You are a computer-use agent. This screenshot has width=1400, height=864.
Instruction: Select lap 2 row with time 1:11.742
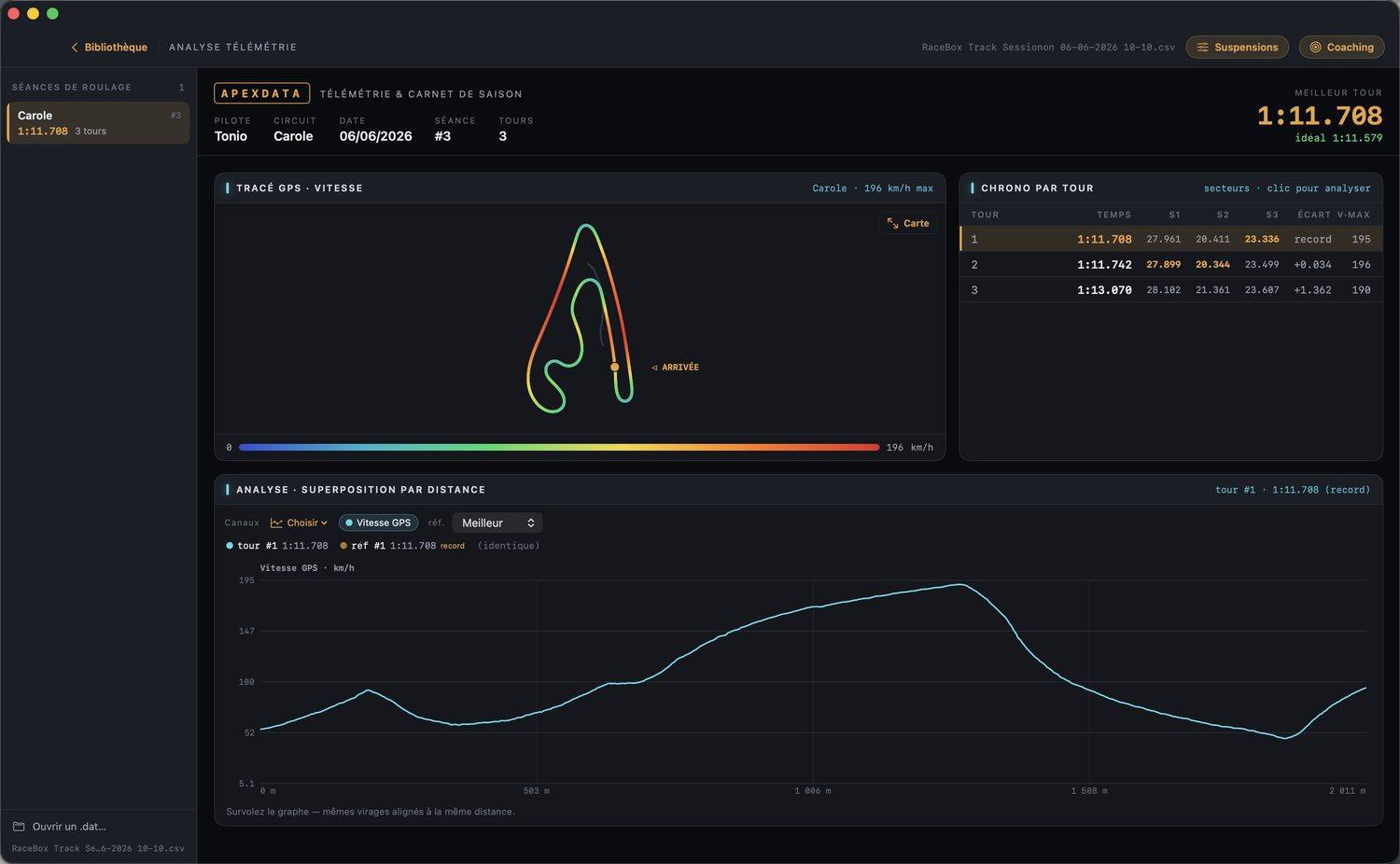click(1170, 265)
